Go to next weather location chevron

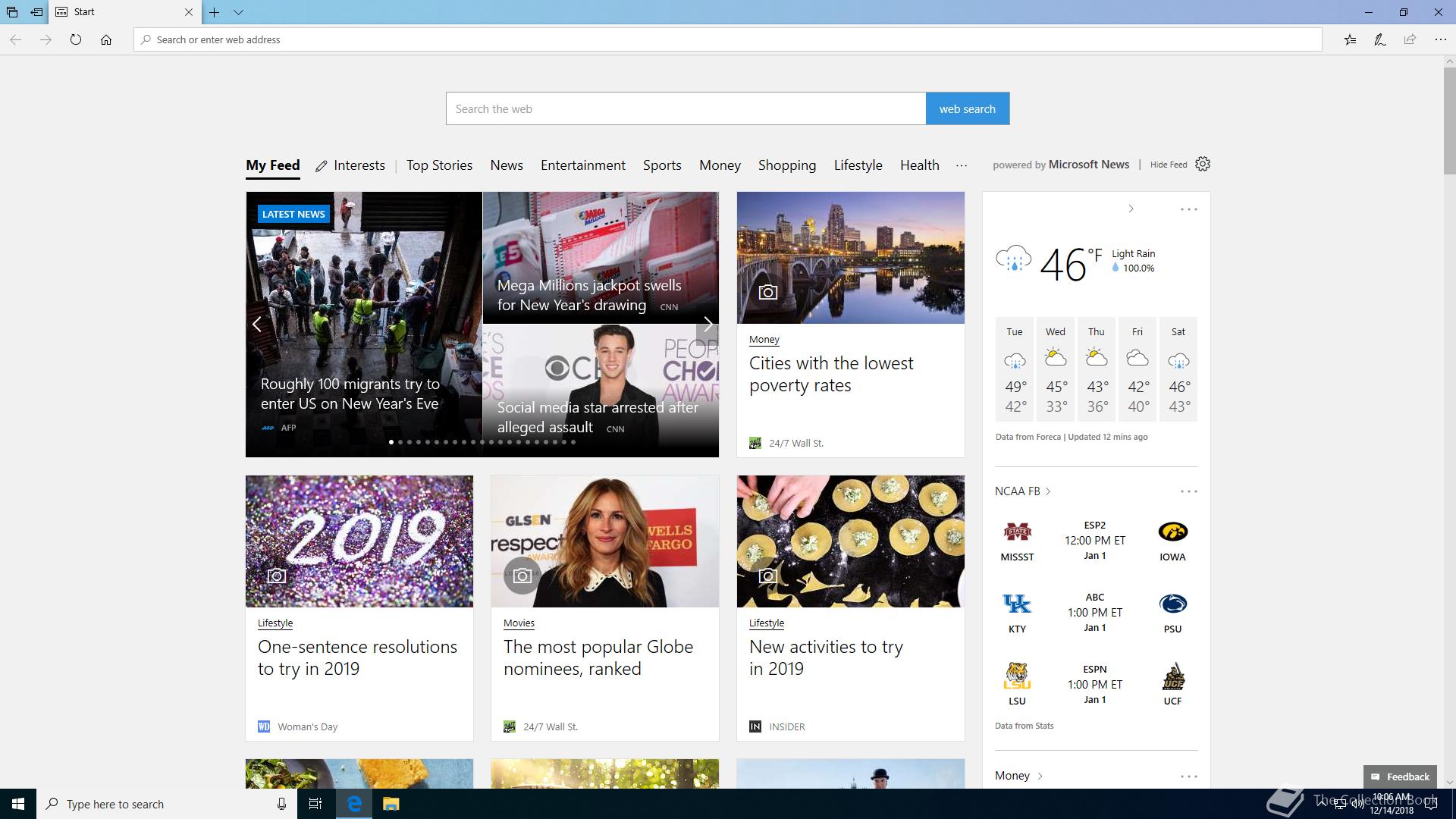(x=1131, y=209)
